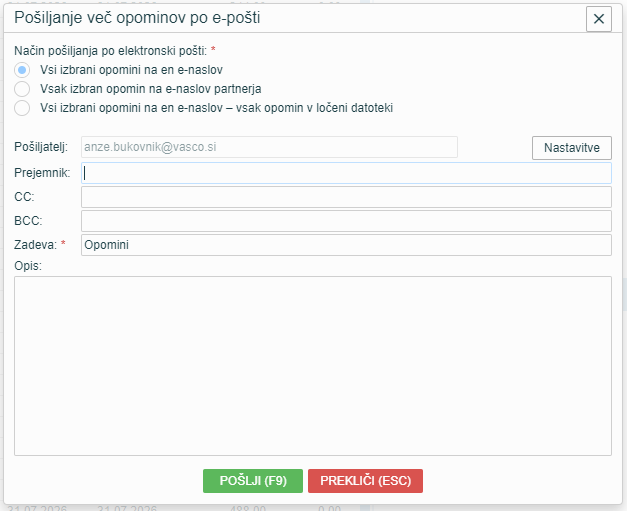Click the 'Zadeva:' label
627x511 pixels.
pos(36,245)
